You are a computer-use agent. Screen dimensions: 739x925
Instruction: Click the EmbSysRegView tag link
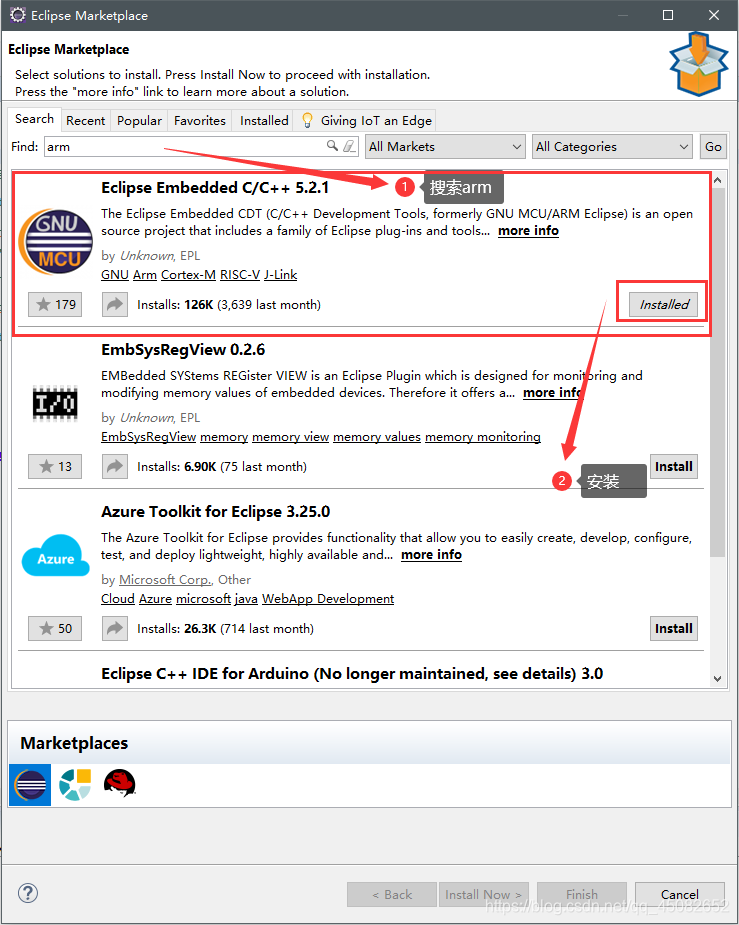149,437
